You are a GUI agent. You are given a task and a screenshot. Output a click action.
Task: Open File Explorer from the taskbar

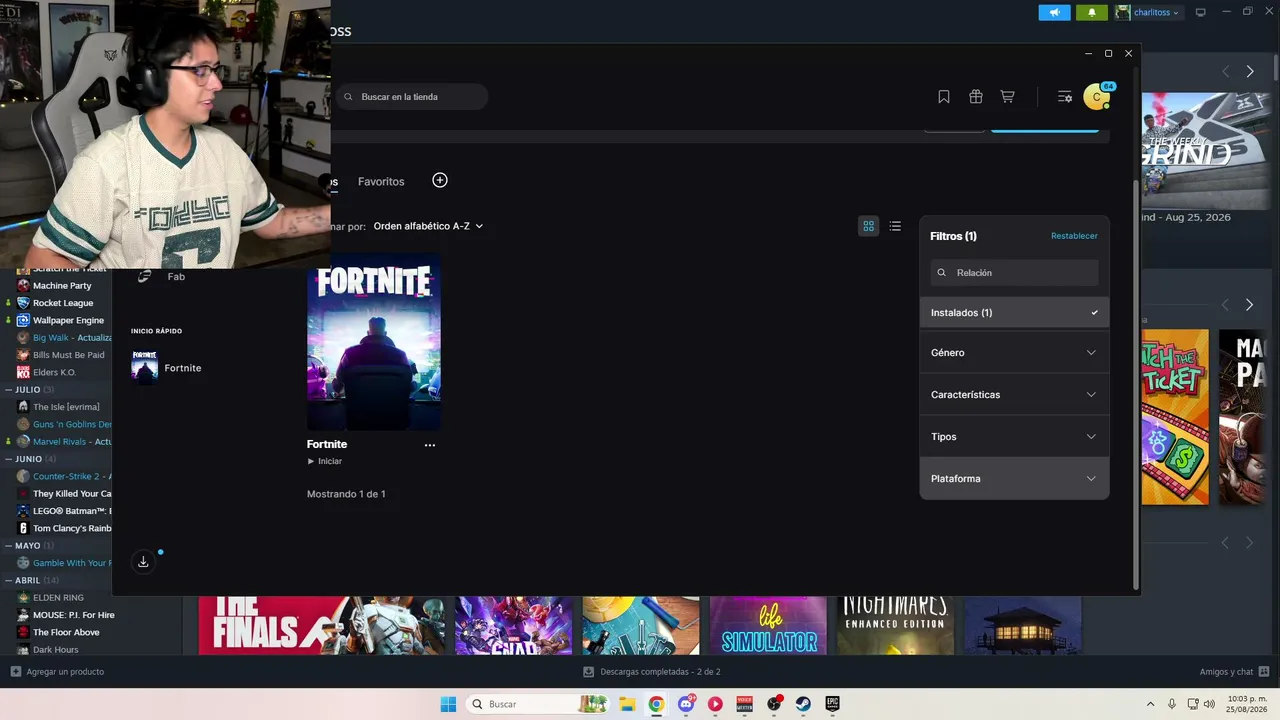627,704
